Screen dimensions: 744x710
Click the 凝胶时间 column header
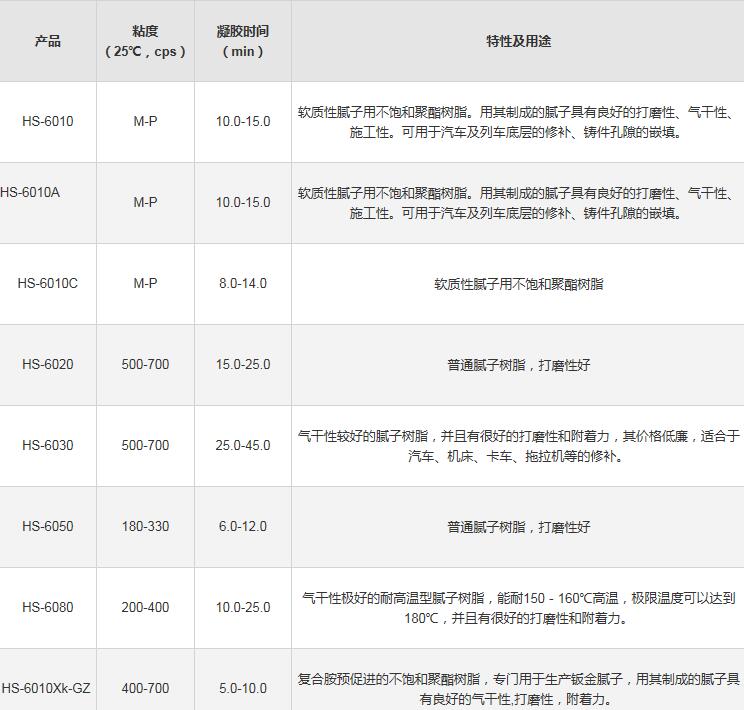[x=243, y=41]
